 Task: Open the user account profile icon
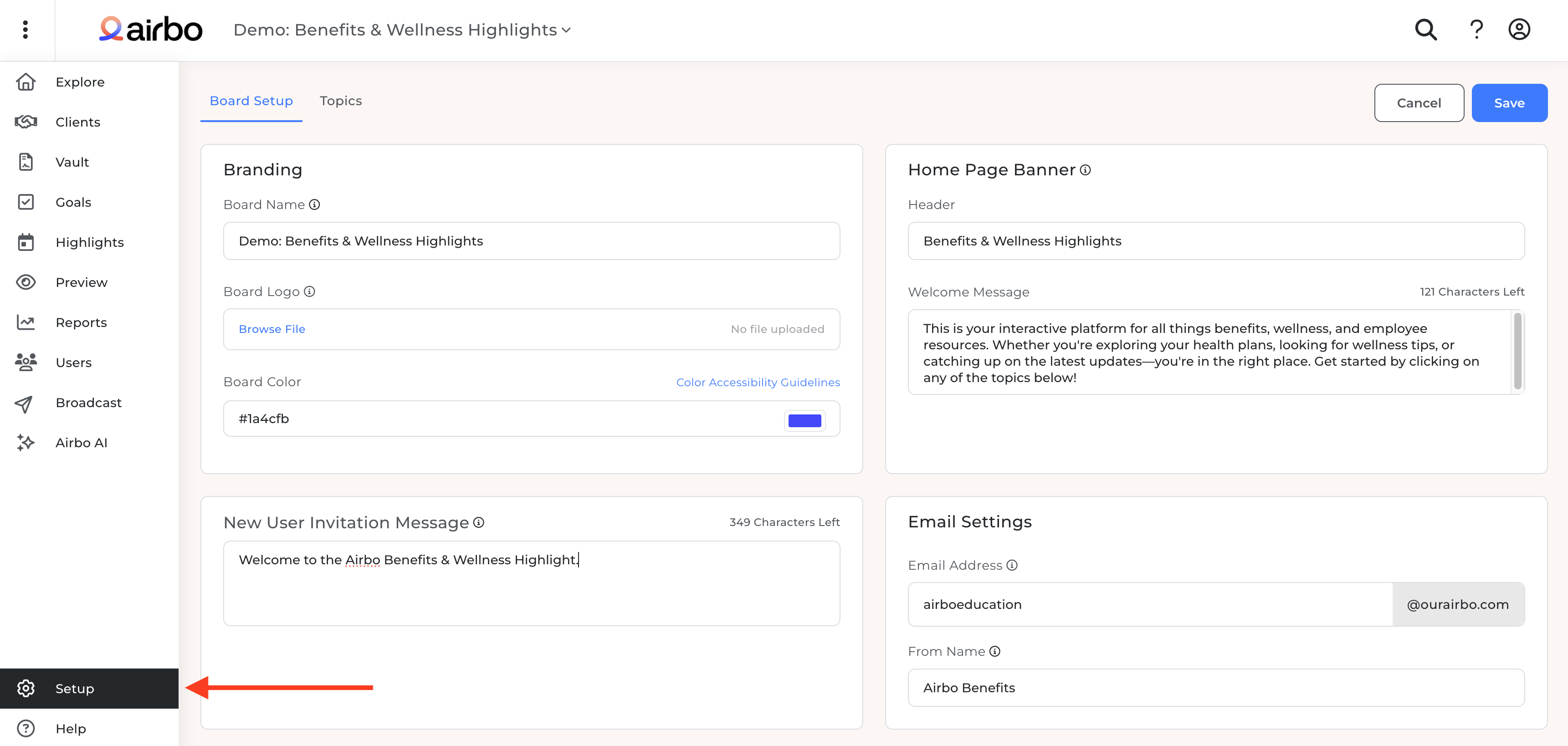pos(1519,29)
